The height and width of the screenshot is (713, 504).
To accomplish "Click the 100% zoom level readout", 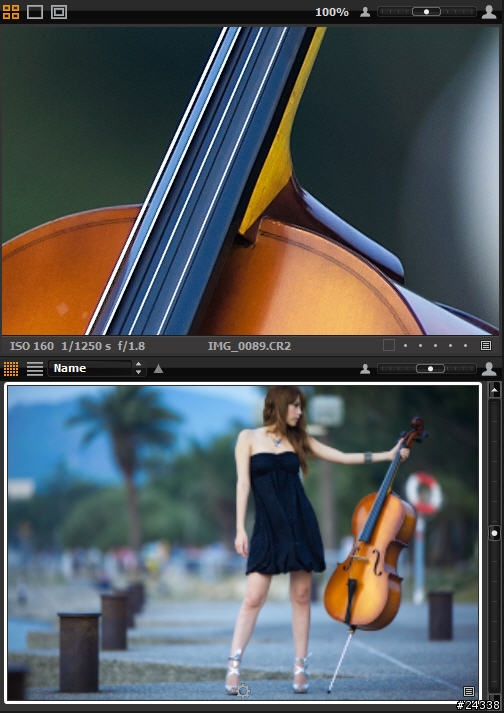I will click(x=332, y=12).
